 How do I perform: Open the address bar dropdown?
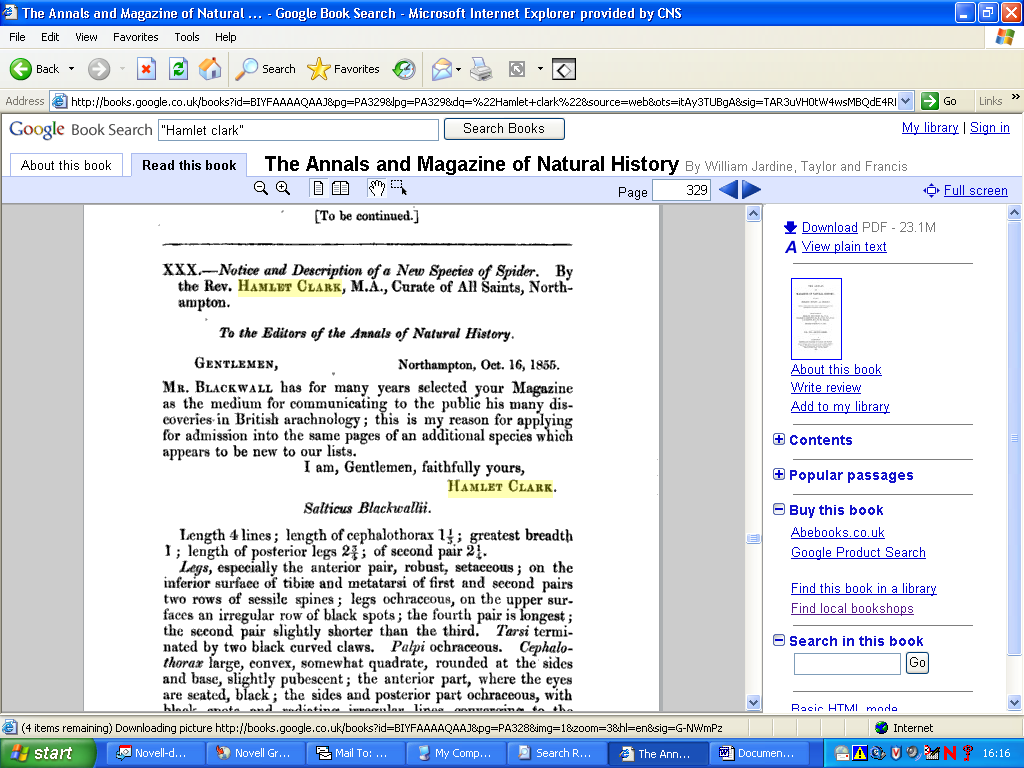[x=905, y=101]
